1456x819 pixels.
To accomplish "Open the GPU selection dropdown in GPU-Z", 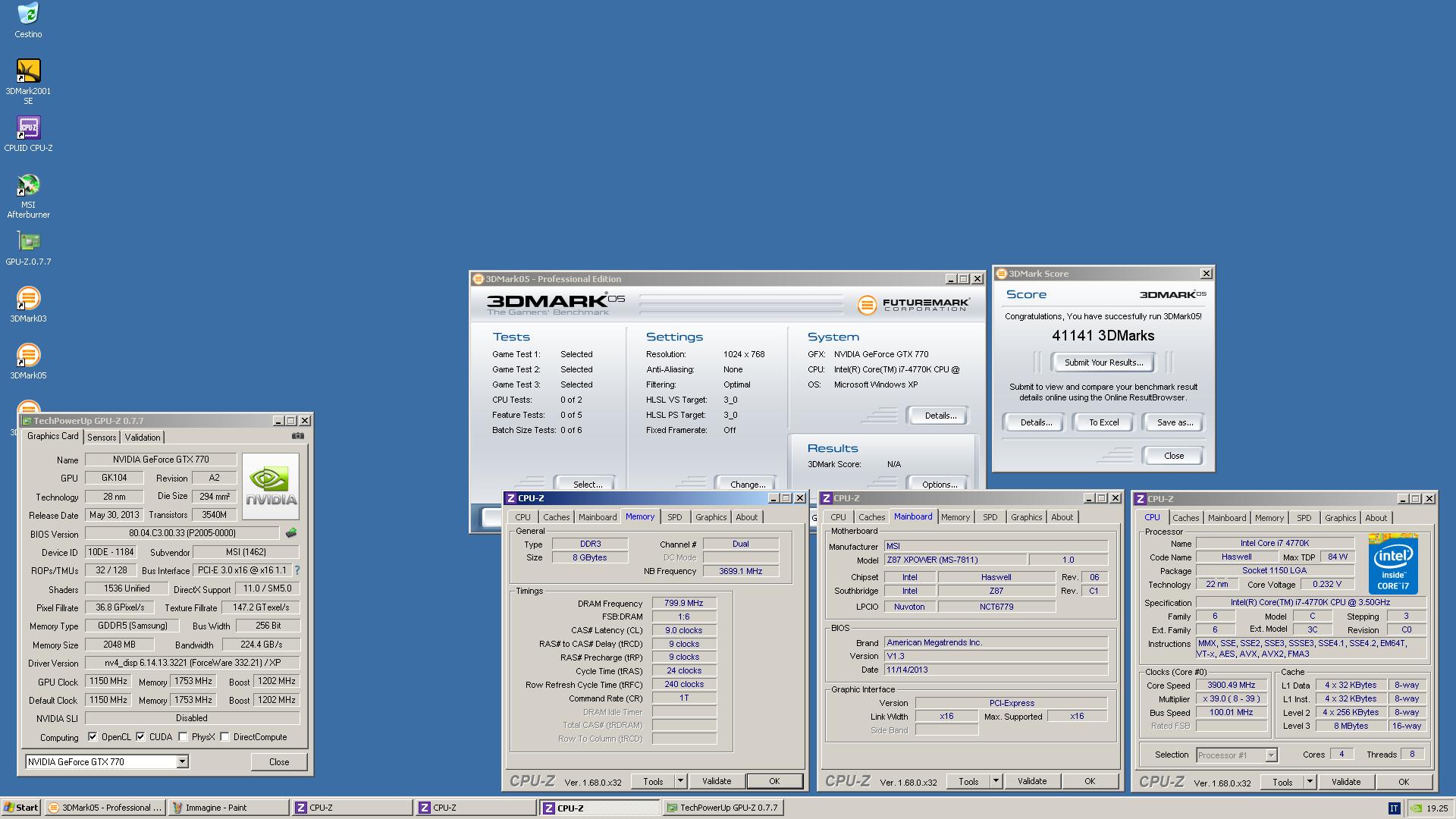I will [x=182, y=761].
